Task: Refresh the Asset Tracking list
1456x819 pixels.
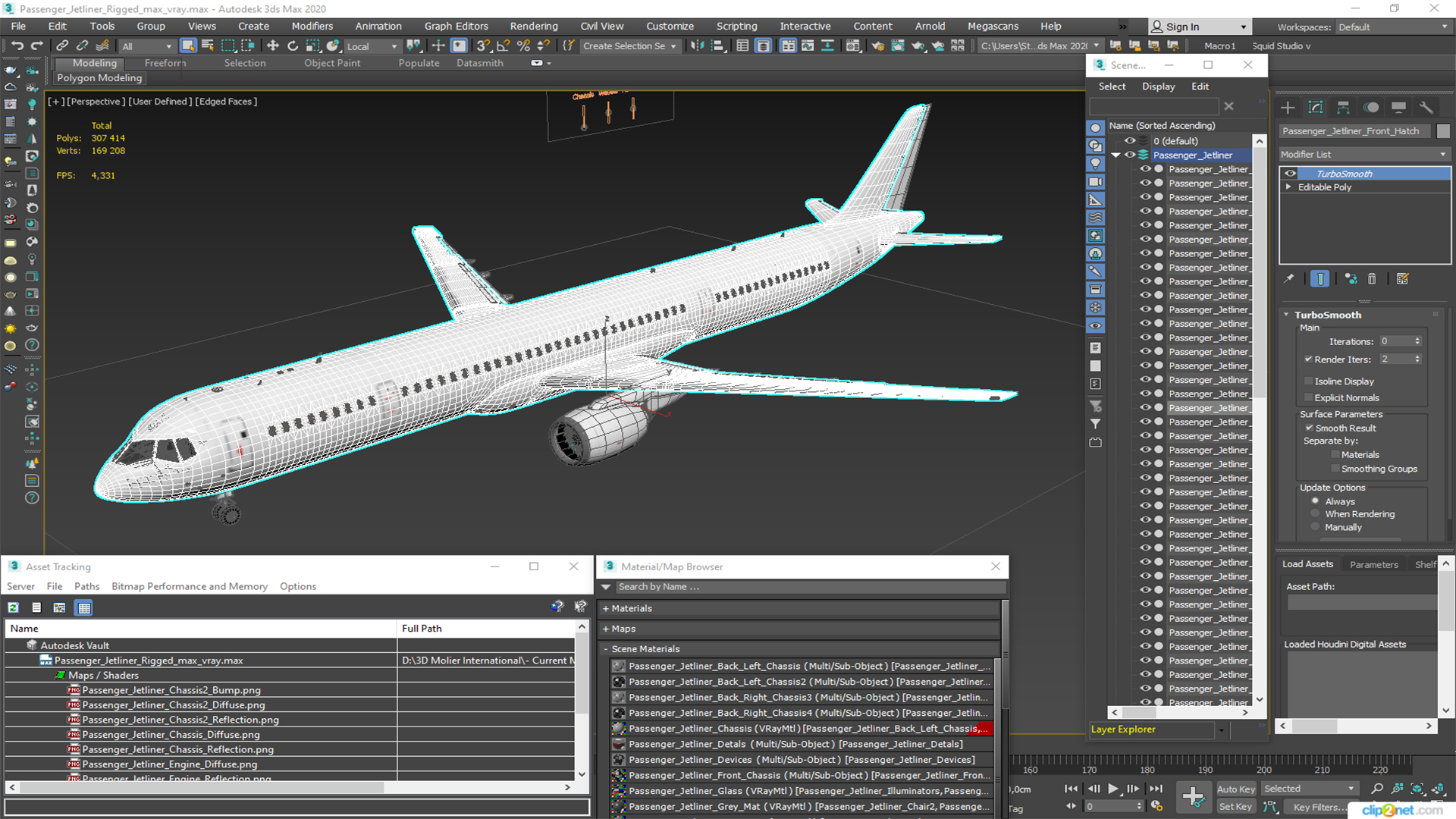Action: point(14,607)
